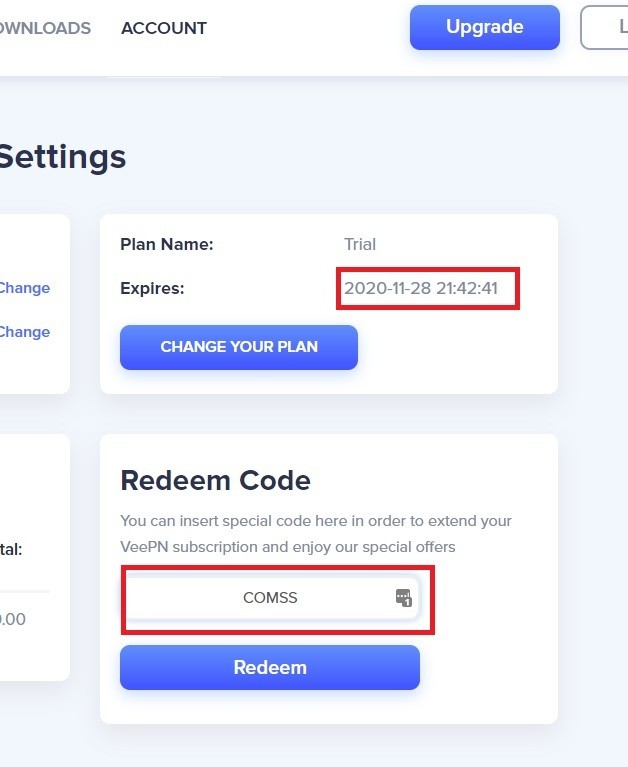The height and width of the screenshot is (767, 628).
Task: Click the partially visible total label
Action: (x=11, y=549)
